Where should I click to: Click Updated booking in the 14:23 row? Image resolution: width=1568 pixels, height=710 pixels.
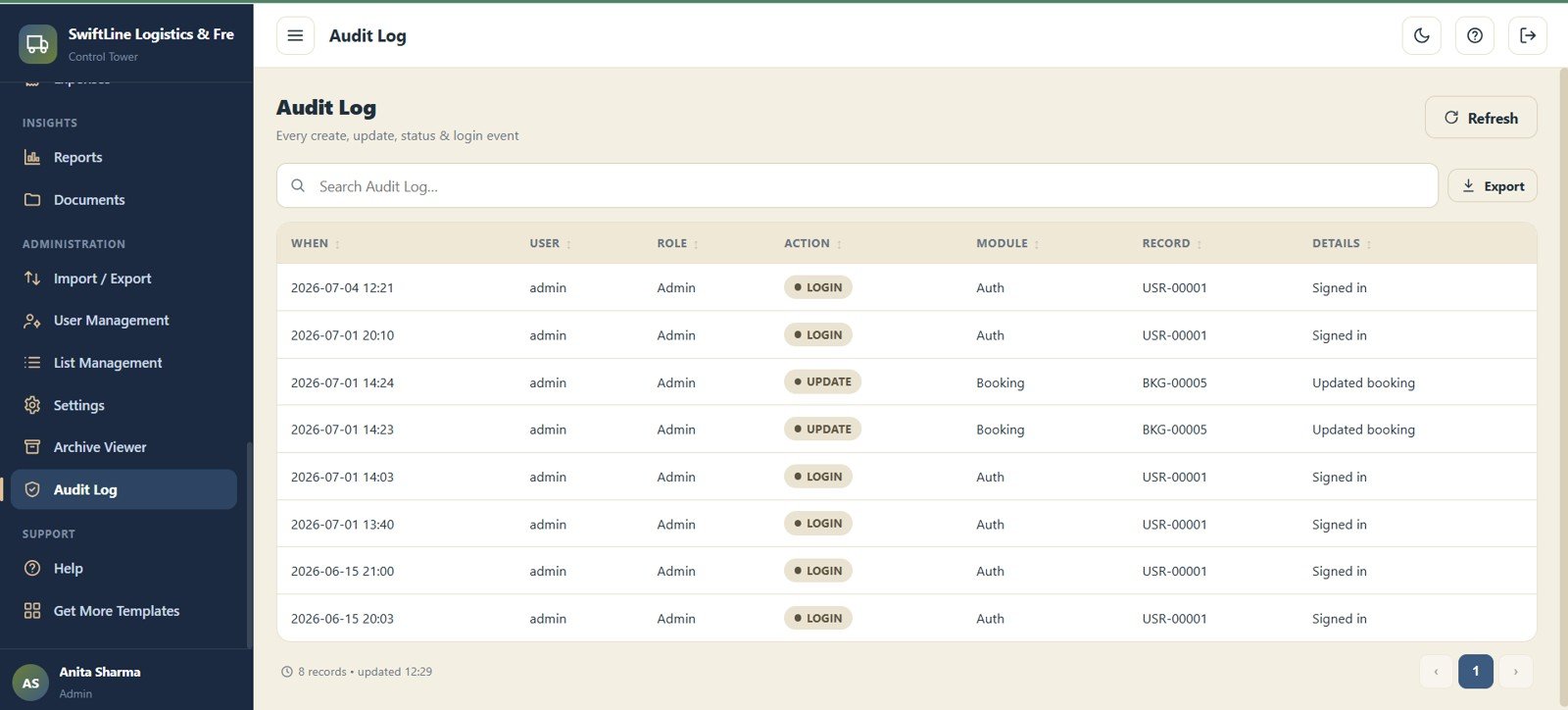pos(1363,430)
